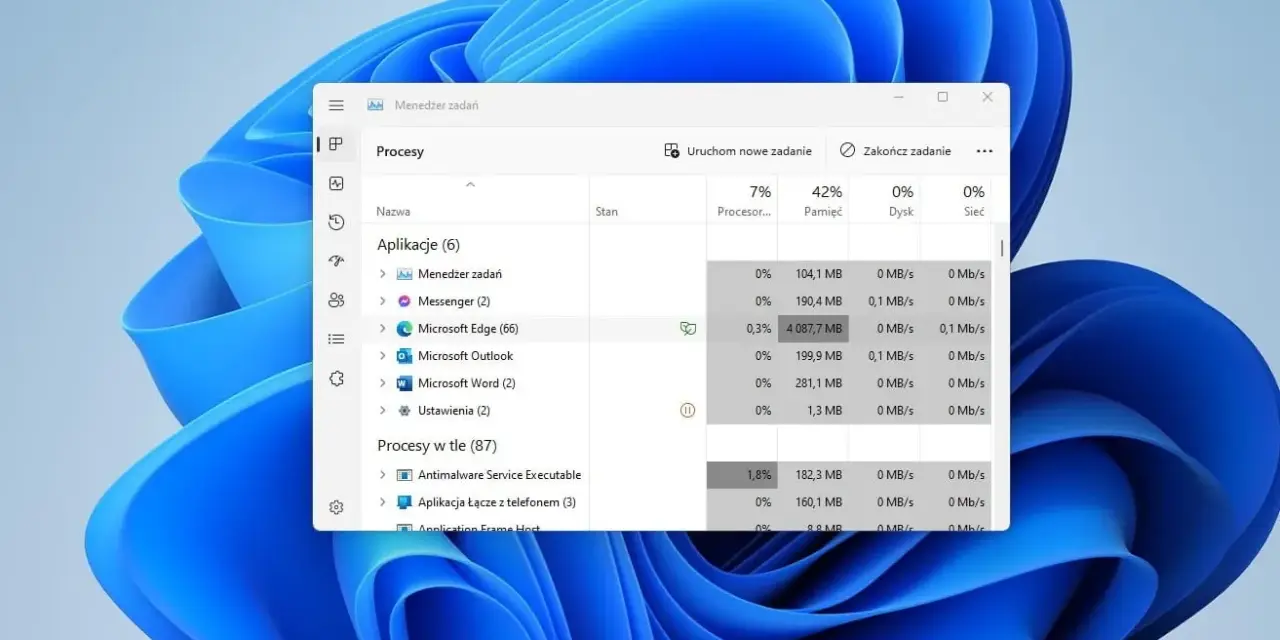Open the three-dot more options menu
1280x640 pixels.
pos(985,151)
